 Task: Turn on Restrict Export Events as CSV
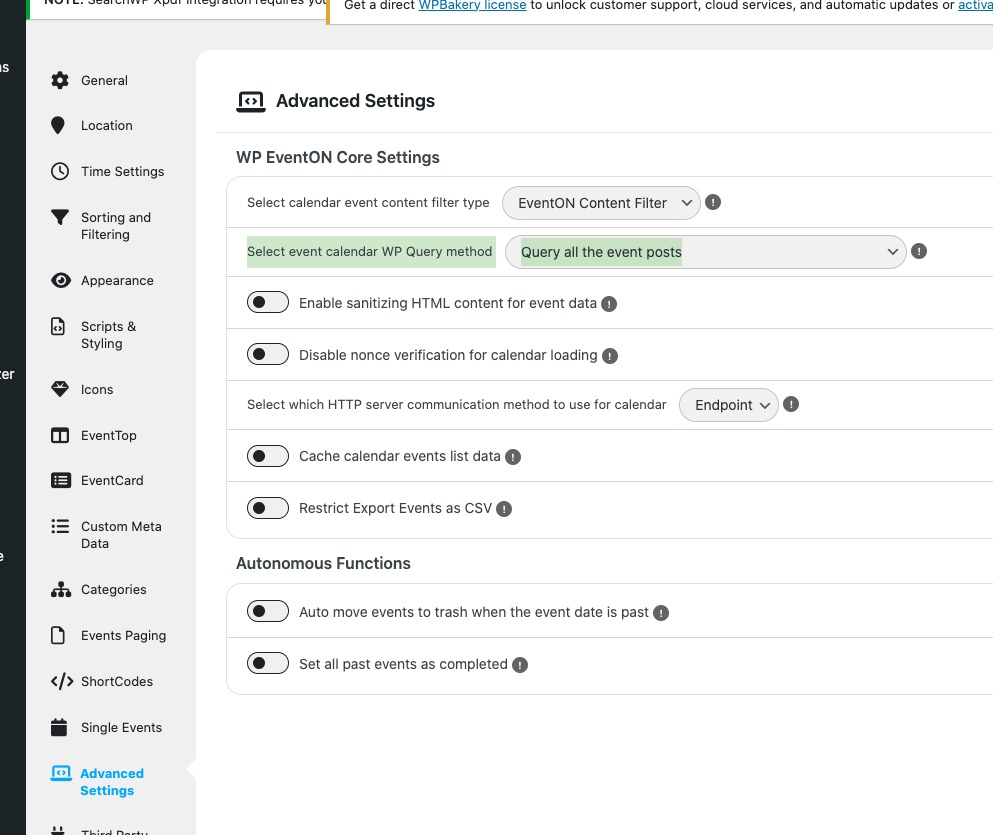click(x=268, y=508)
